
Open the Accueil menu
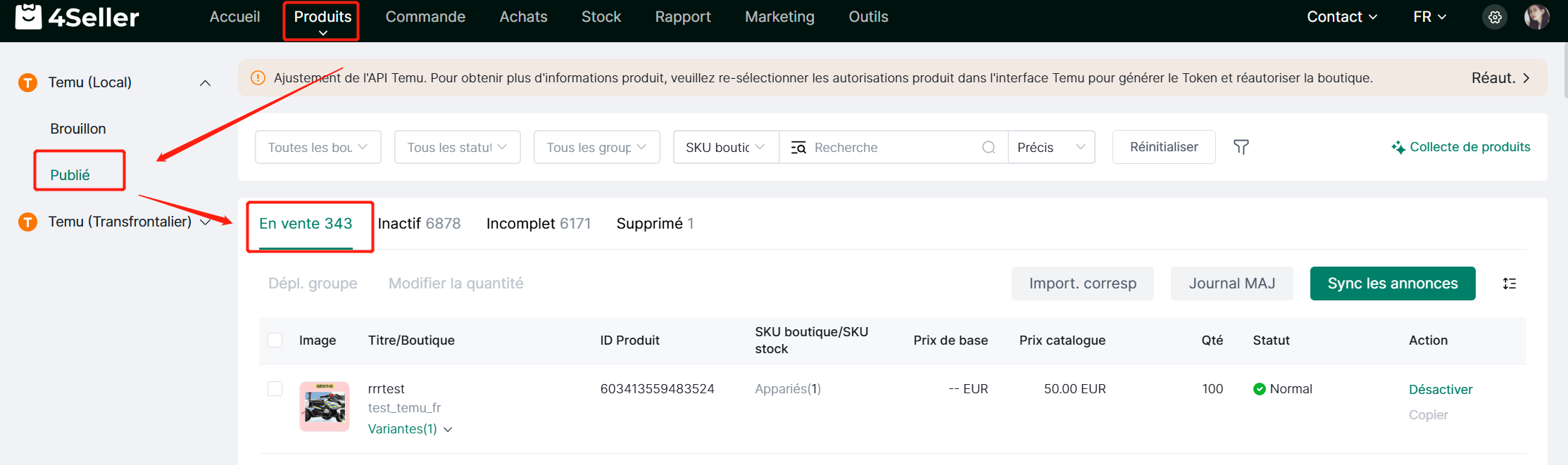(x=234, y=17)
